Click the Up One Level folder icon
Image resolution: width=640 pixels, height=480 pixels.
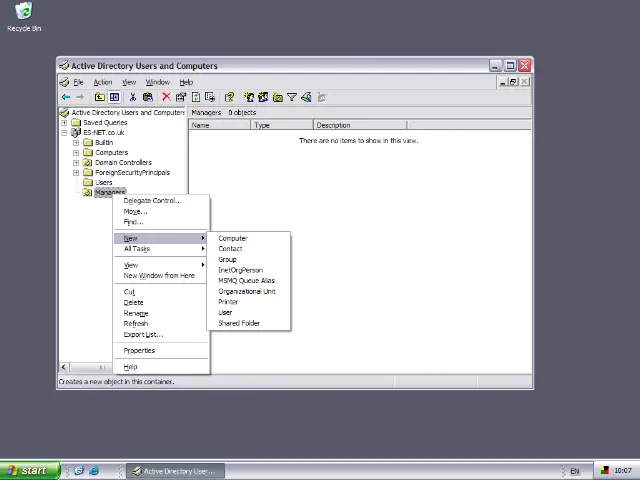pyautogui.click(x=100, y=97)
